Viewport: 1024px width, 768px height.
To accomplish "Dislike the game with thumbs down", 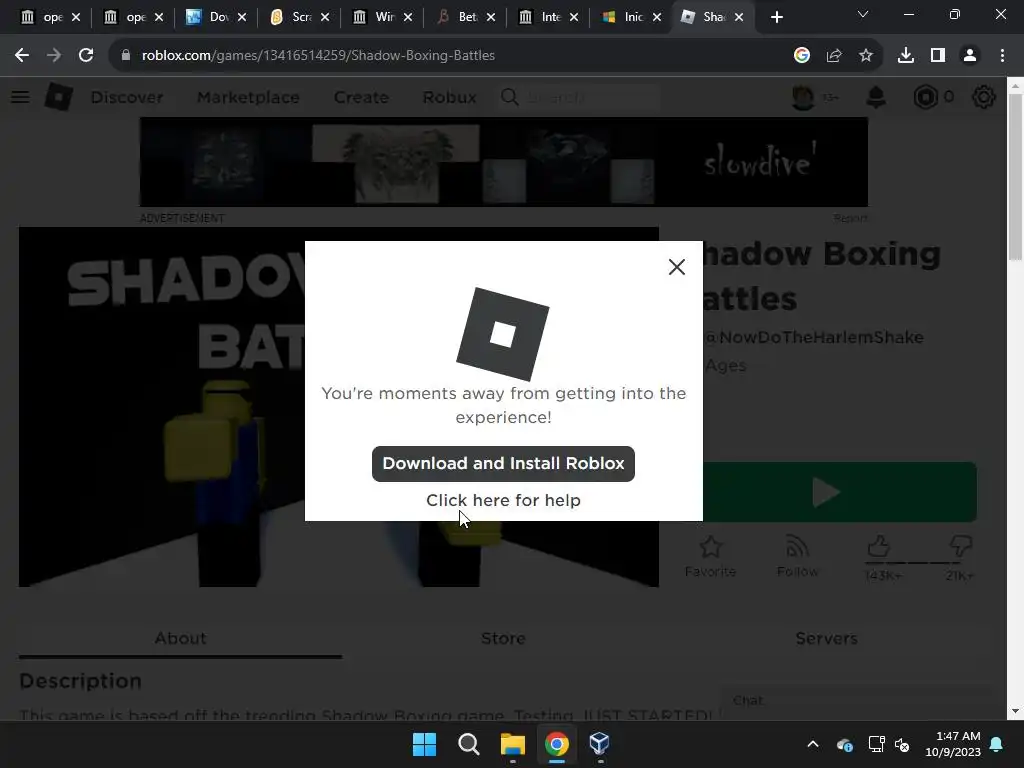I will pyautogui.click(x=961, y=547).
